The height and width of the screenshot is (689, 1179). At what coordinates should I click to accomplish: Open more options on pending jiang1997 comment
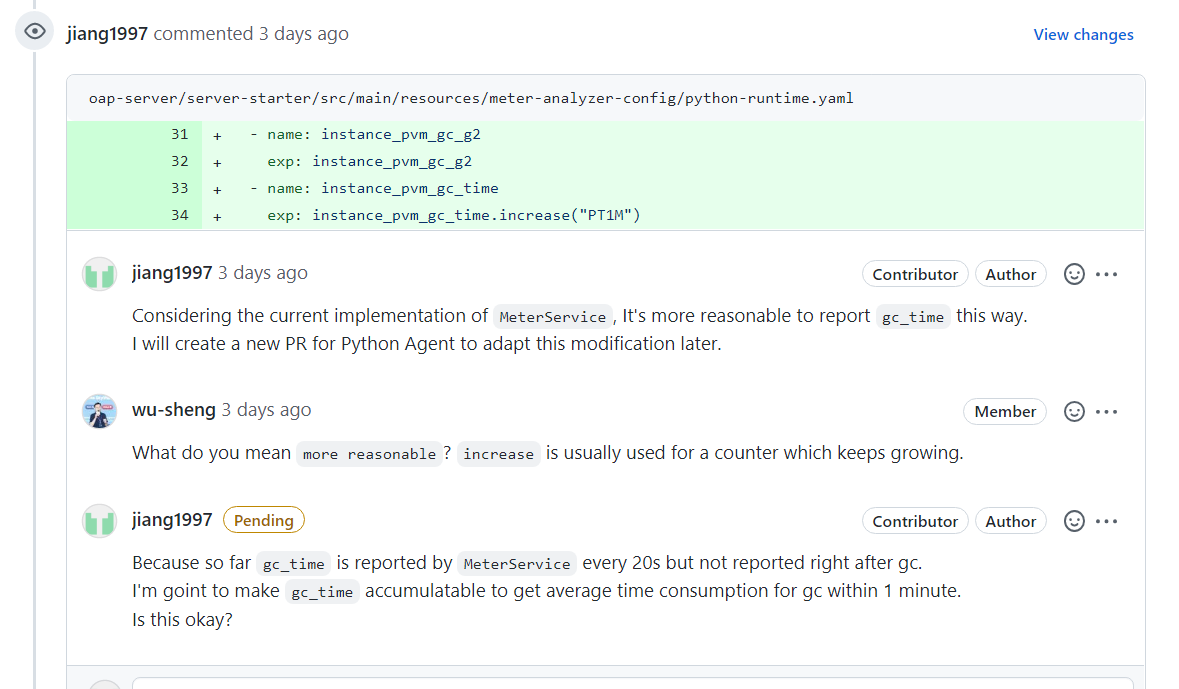coord(1107,521)
